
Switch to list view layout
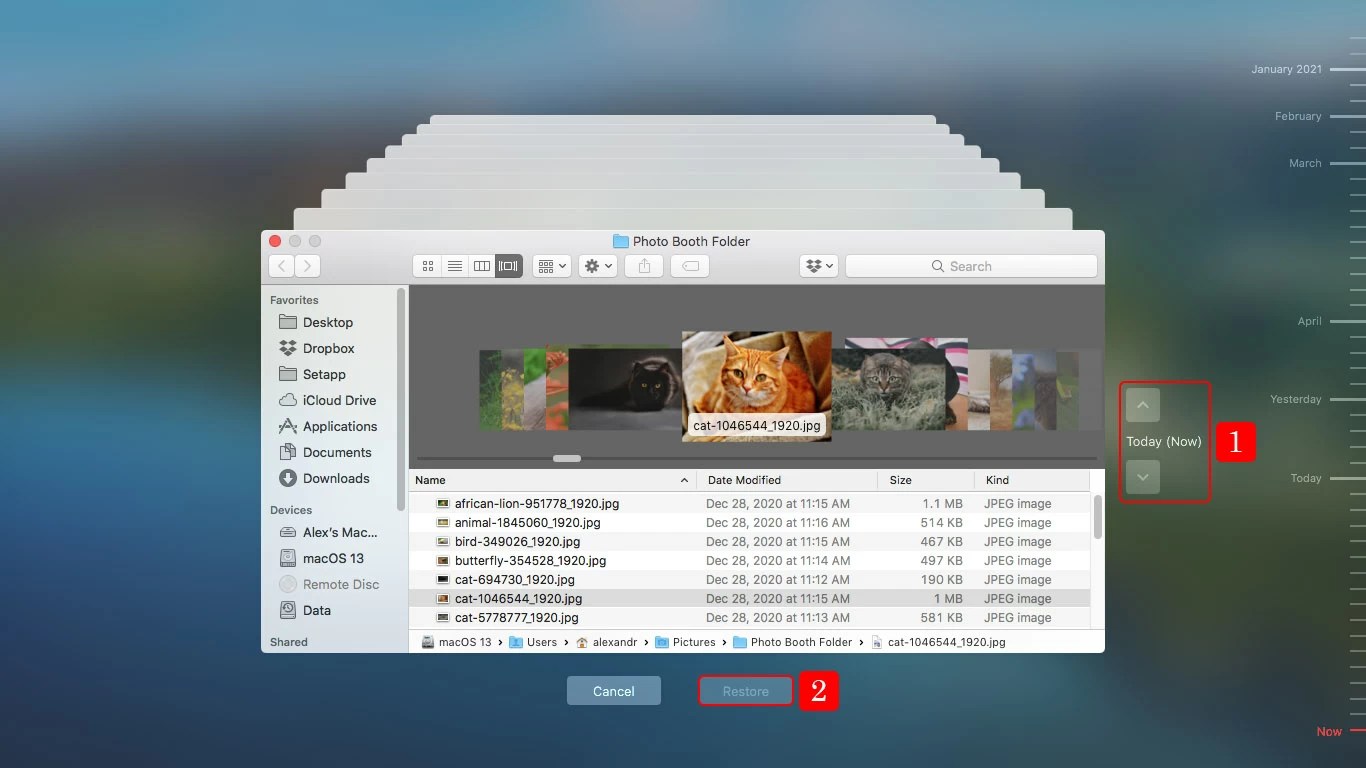tap(455, 265)
